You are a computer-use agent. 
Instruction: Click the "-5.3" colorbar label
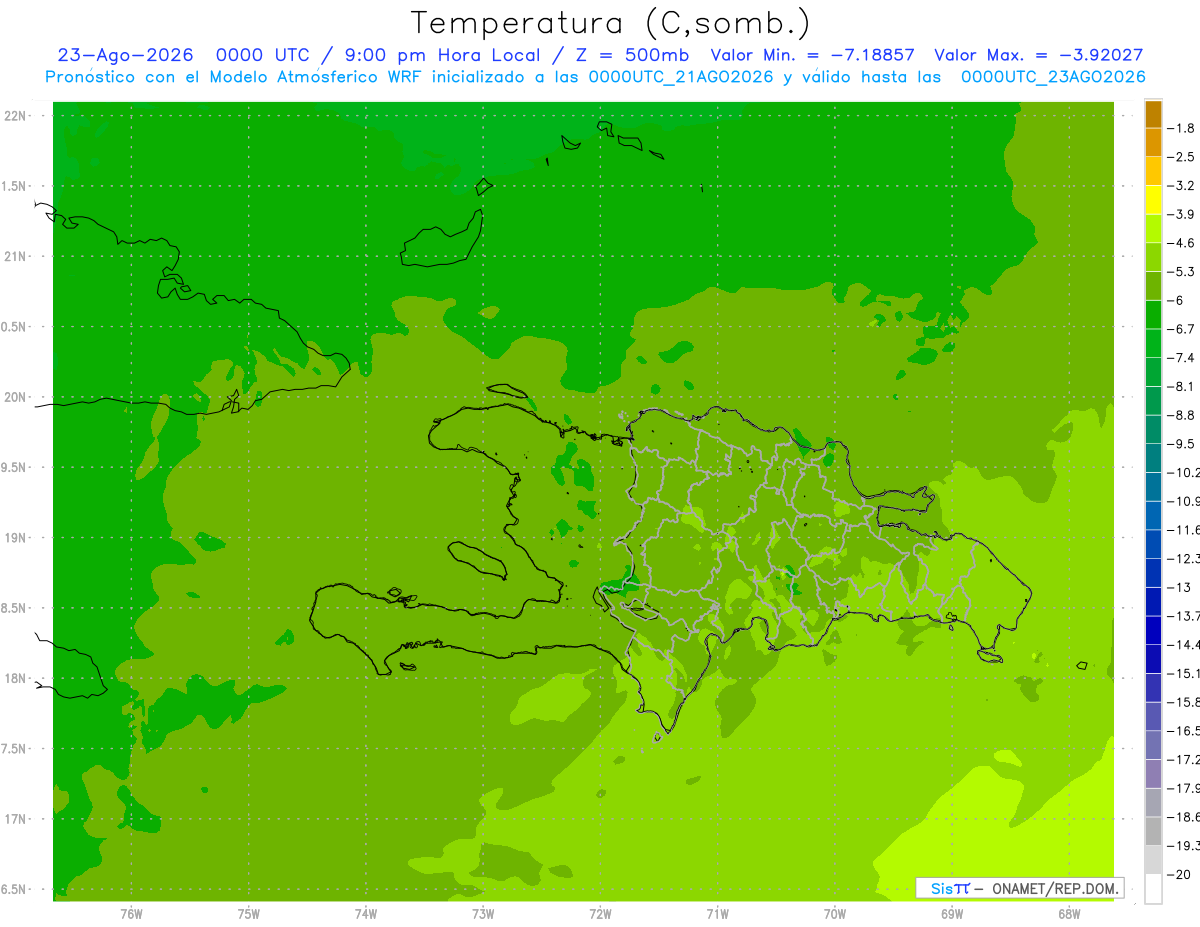pyautogui.click(x=1182, y=272)
